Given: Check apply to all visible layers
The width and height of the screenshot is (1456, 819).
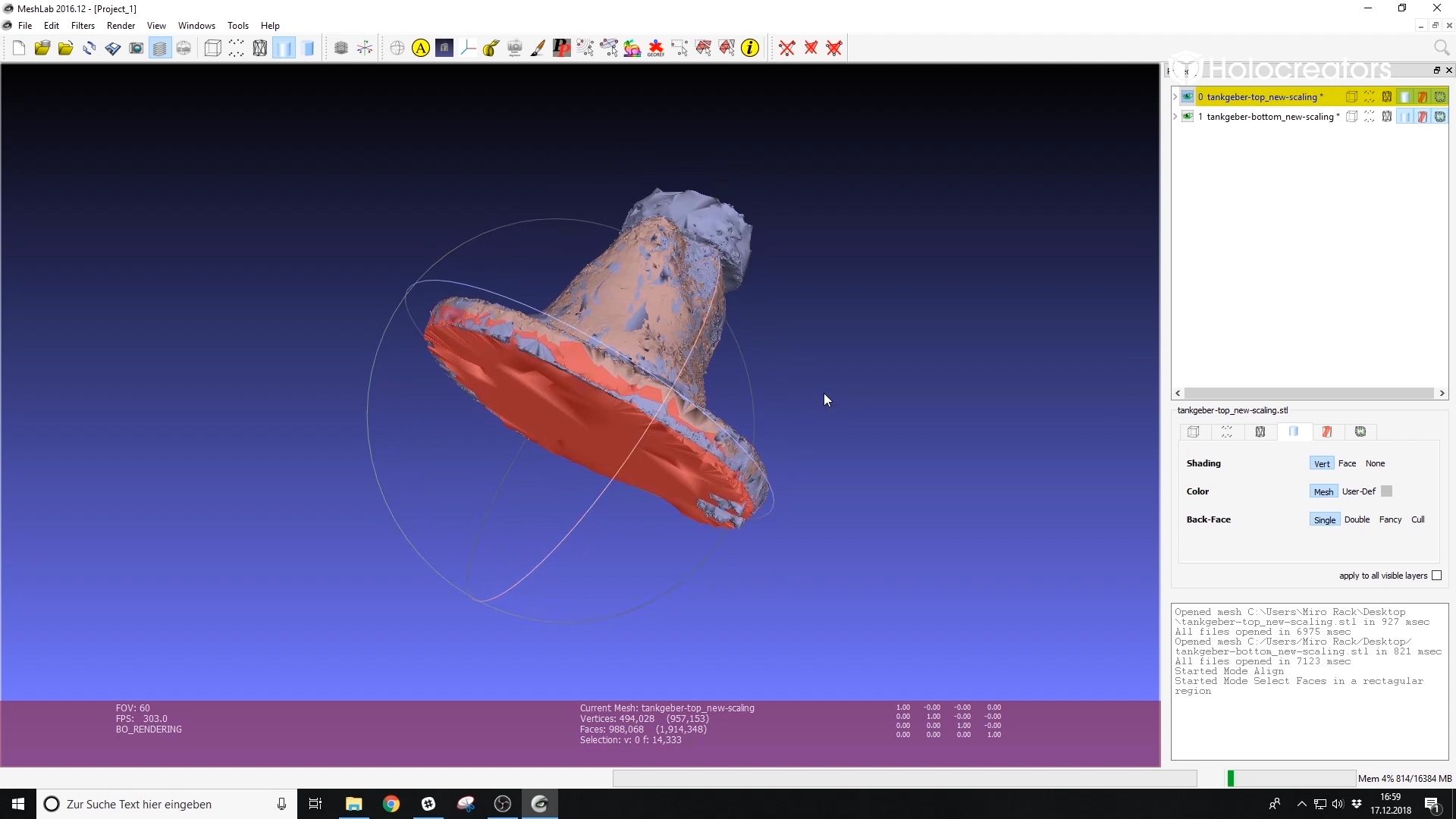Looking at the screenshot, I should coord(1437,576).
